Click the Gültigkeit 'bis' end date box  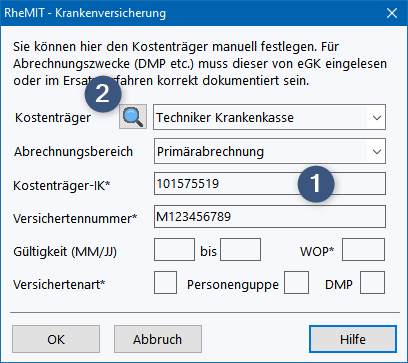240,250
